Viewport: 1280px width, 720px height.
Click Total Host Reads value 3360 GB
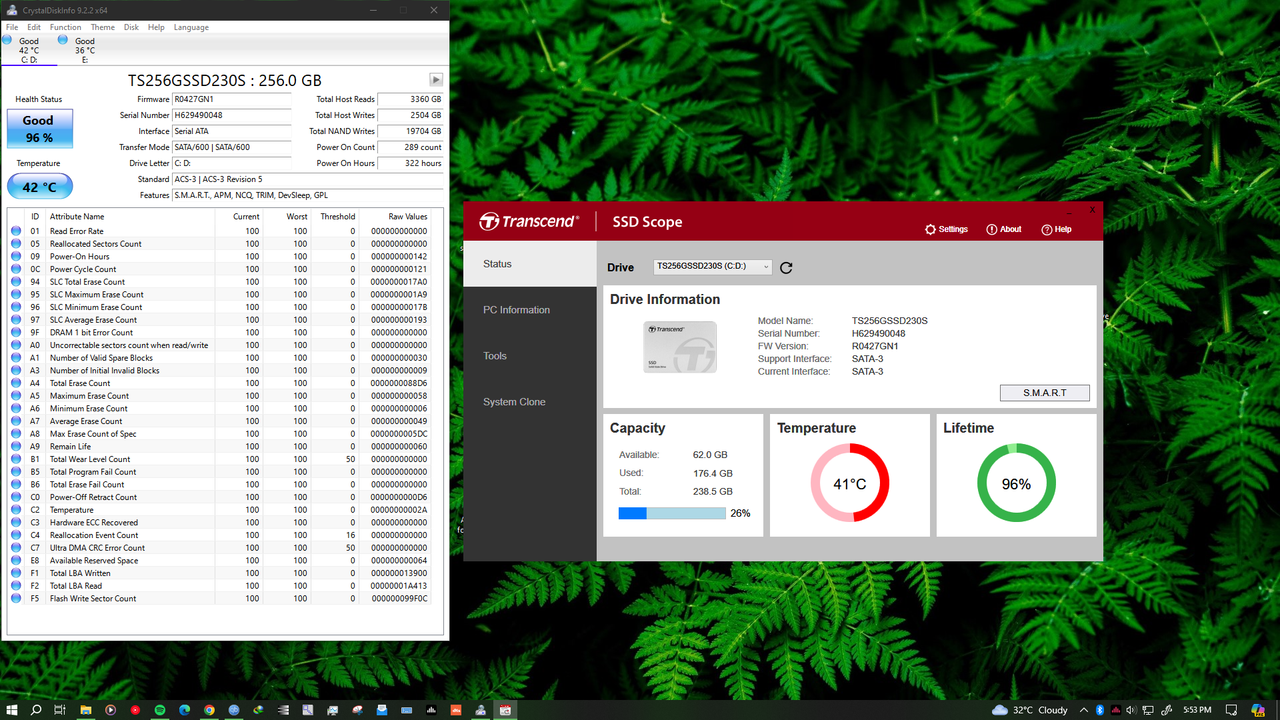tap(410, 100)
